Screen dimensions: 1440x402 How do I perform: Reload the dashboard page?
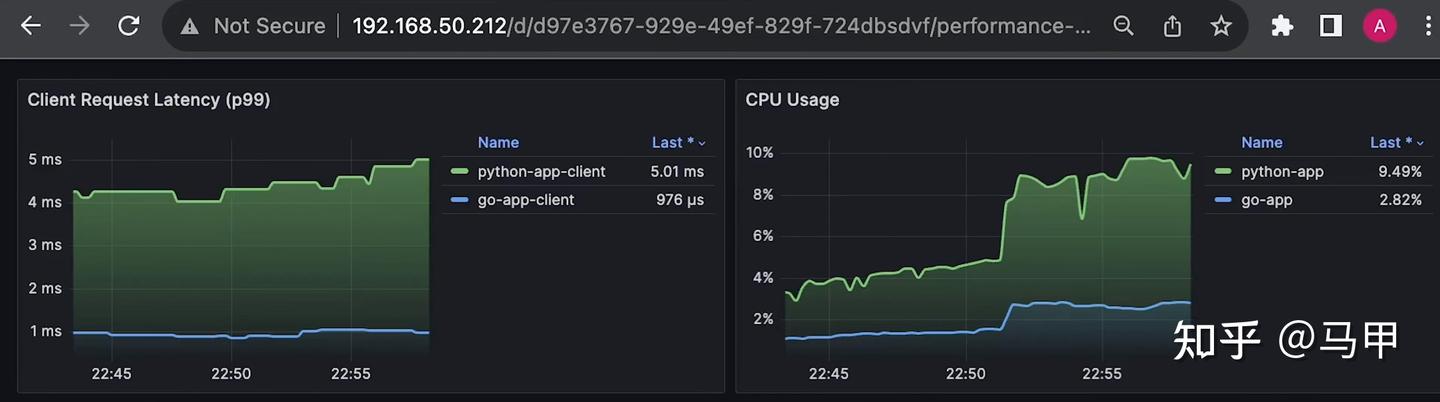coord(128,26)
